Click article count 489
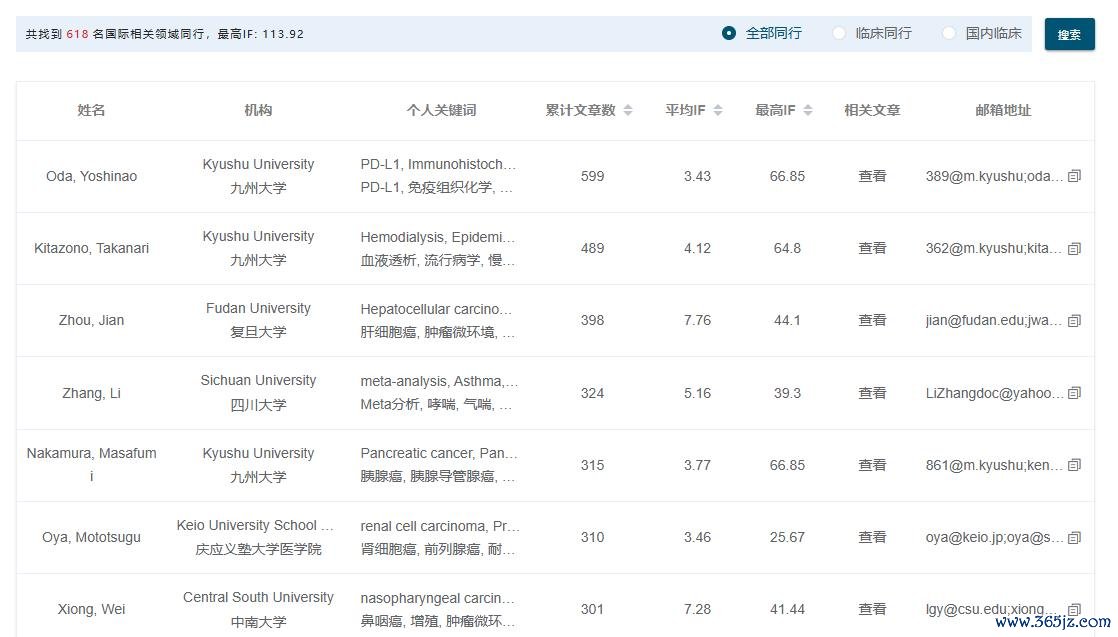The width and height of the screenshot is (1118, 637). (x=593, y=248)
